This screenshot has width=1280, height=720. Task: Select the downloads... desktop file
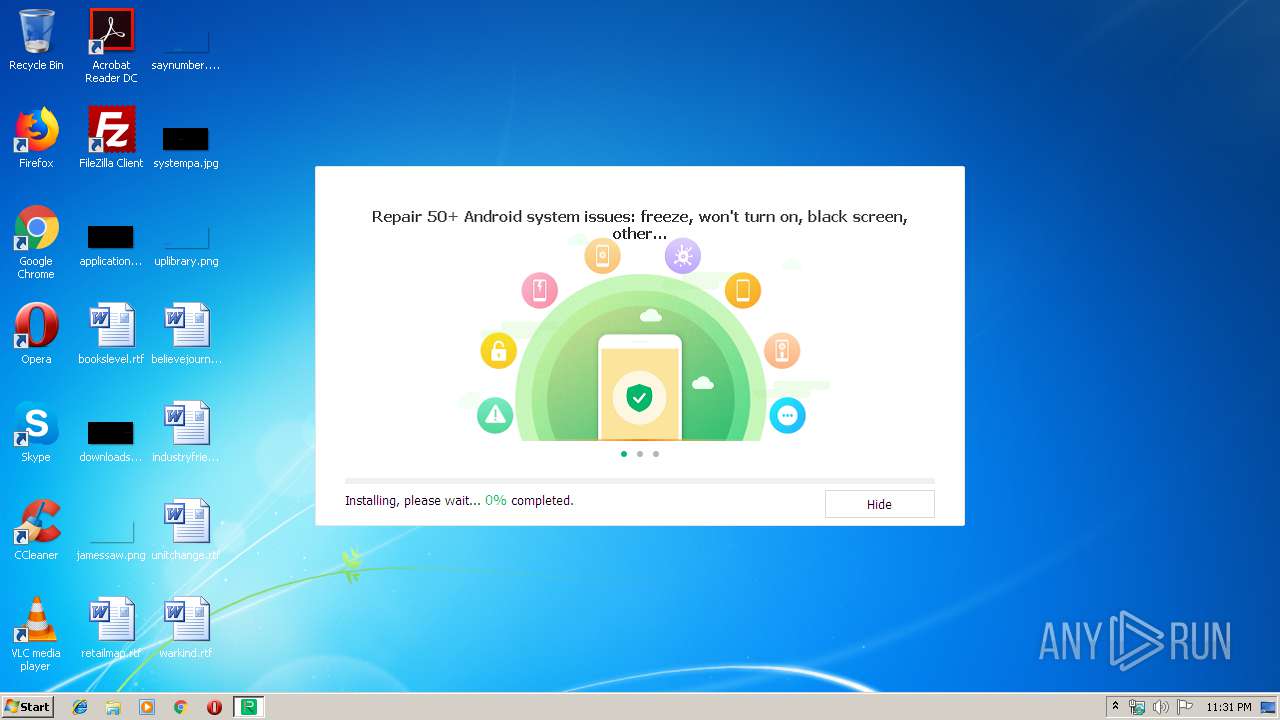tap(111, 442)
